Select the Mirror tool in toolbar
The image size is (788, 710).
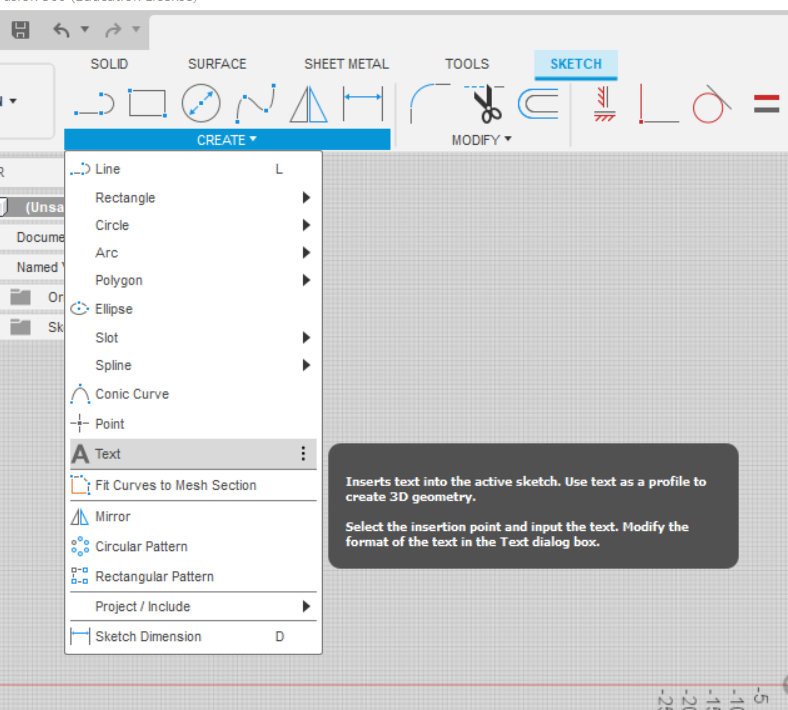pos(309,104)
